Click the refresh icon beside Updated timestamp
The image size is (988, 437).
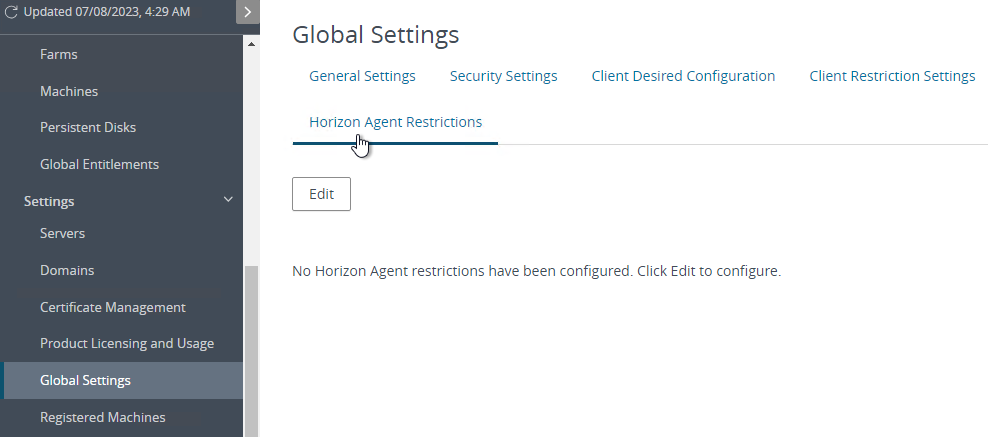11,12
